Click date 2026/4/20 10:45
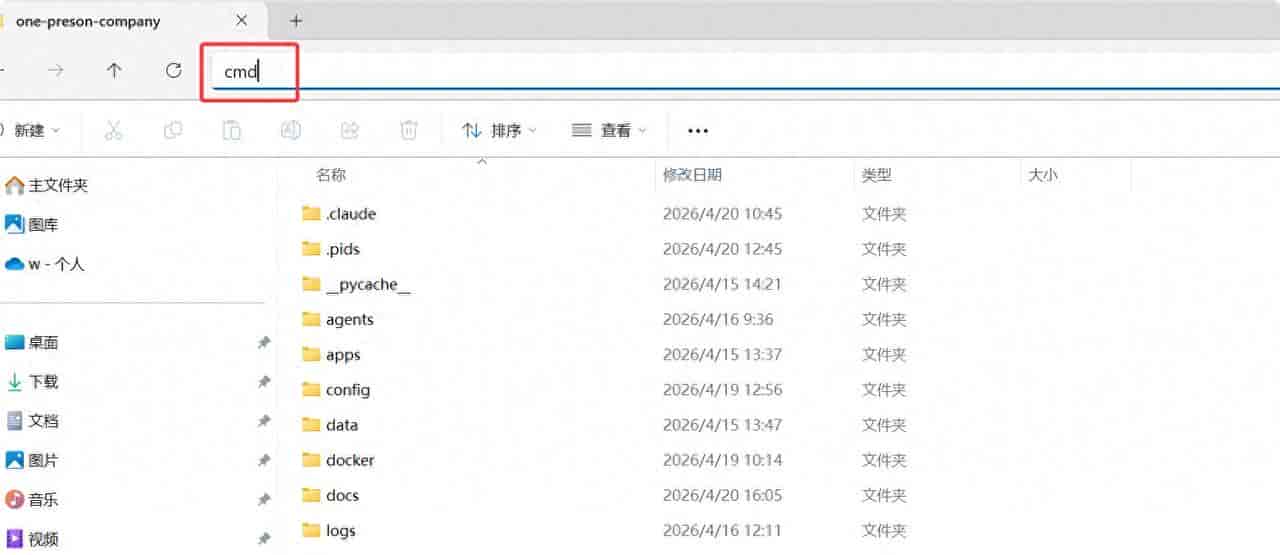 [x=722, y=214]
